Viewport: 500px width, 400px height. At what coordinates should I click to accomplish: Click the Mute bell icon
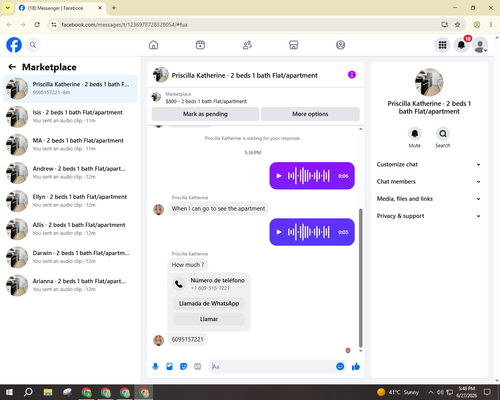point(415,134)
